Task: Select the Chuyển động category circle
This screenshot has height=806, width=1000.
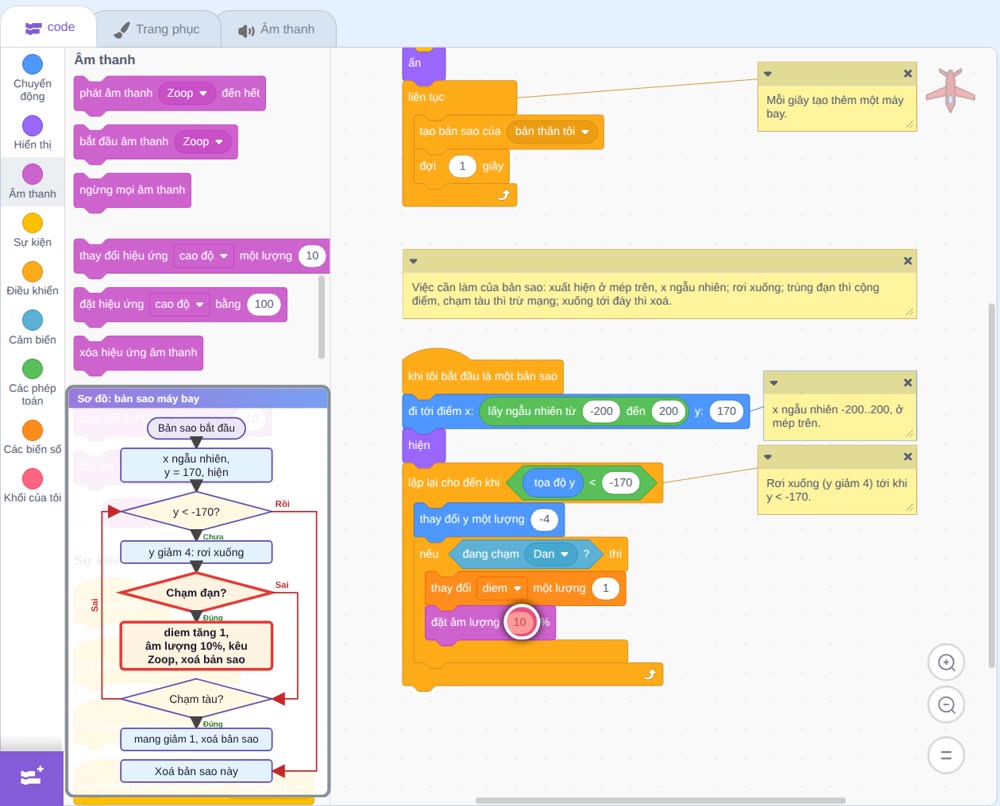Action: tap(32, 64)
